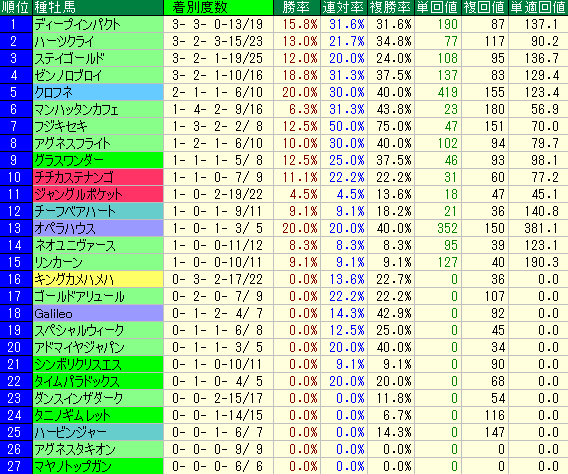Click the 順位 column header
This screenshot has height=474, width=568.
(x=16, y=7)
